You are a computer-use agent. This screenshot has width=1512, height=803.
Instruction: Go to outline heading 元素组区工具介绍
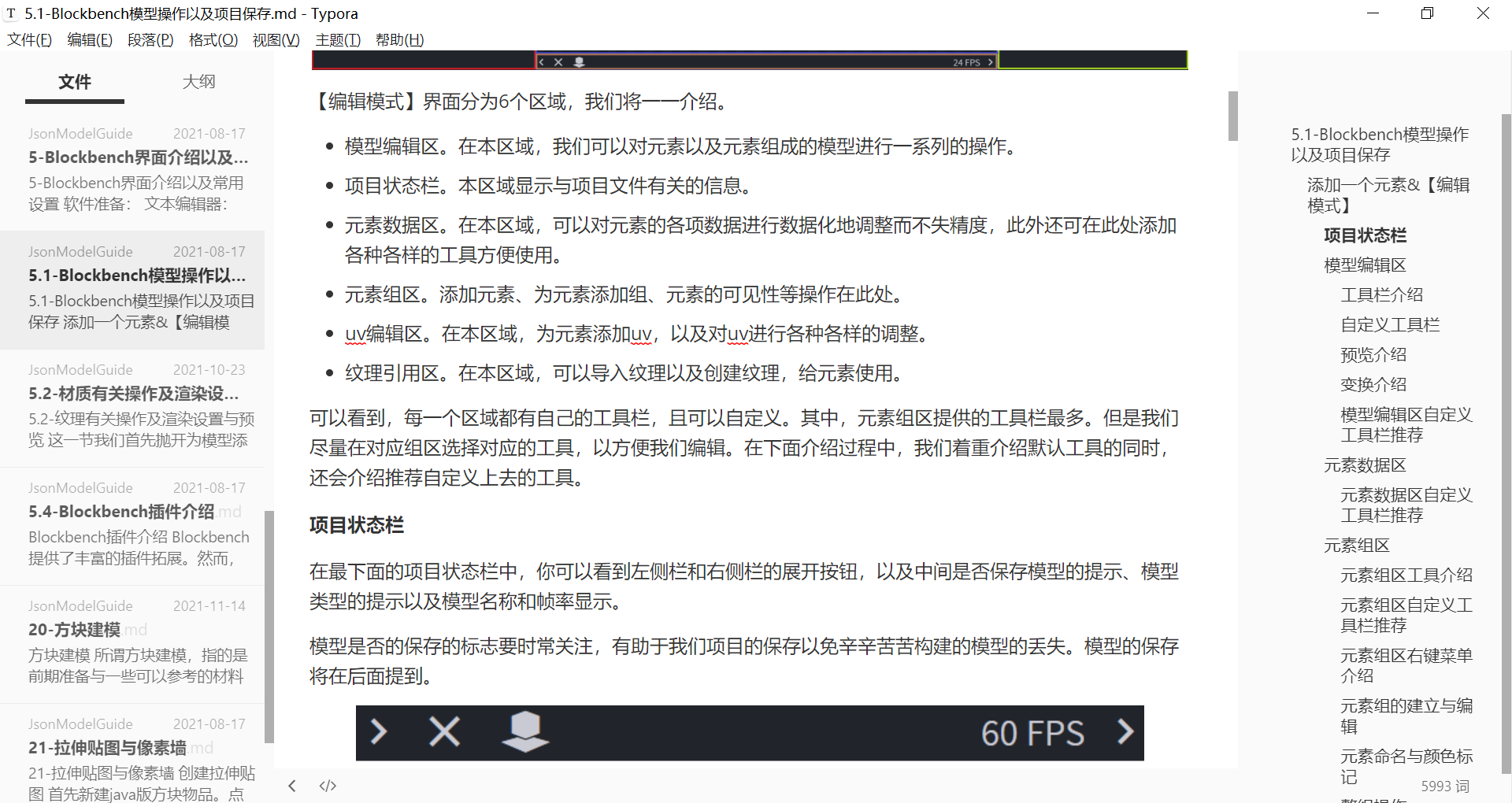pyautogui.click(x=1406, y=575)
